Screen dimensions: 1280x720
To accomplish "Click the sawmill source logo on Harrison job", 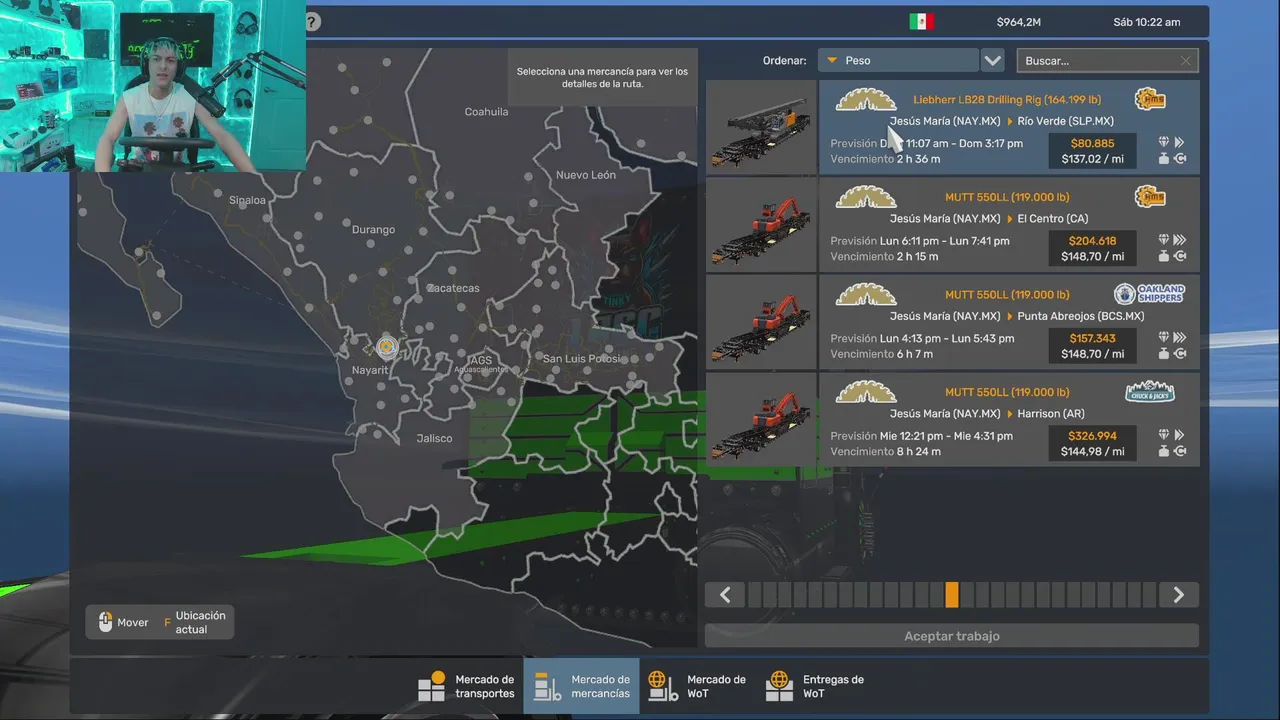I will tap(866, 392).
